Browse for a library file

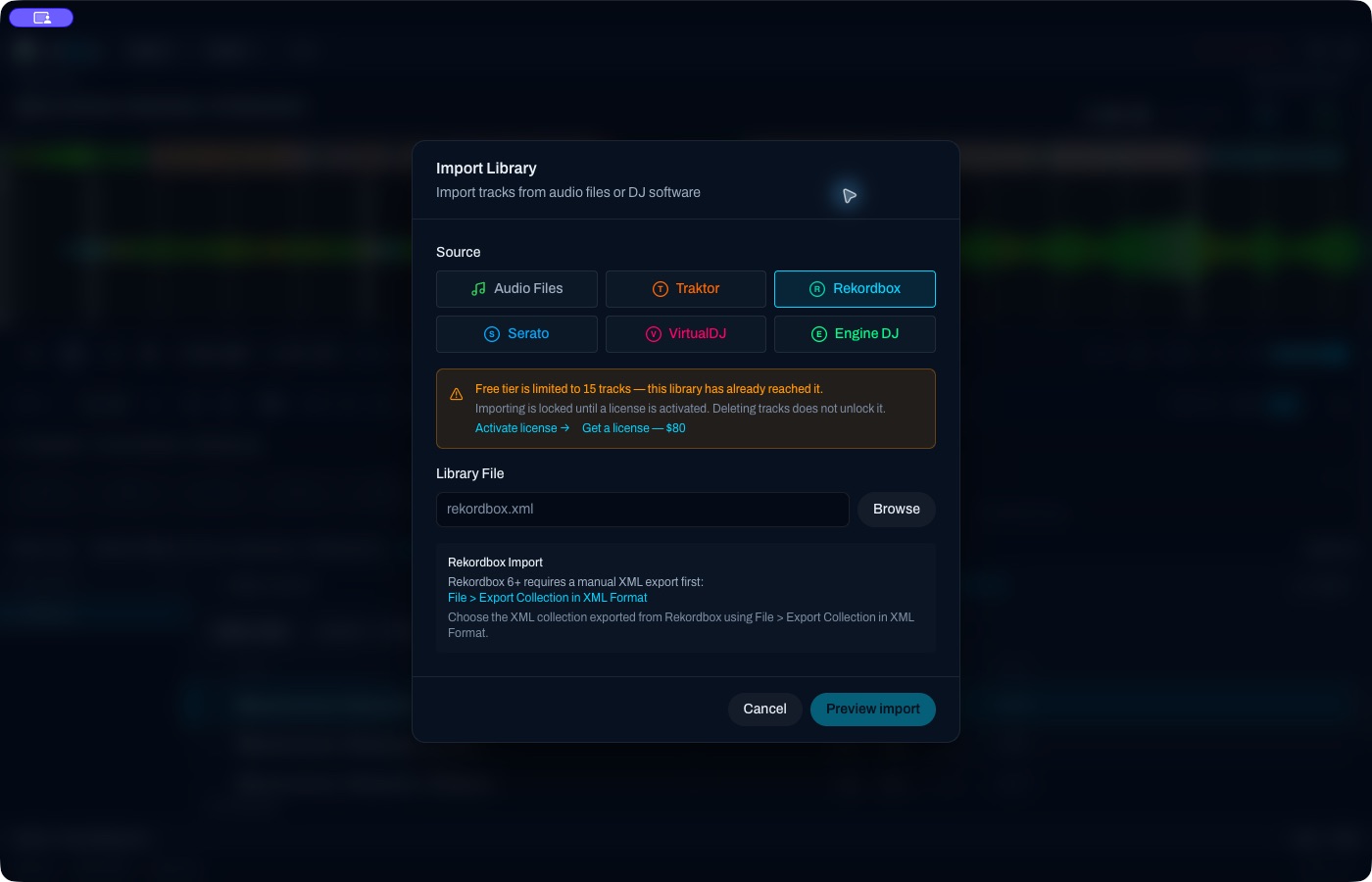[897, 510]
